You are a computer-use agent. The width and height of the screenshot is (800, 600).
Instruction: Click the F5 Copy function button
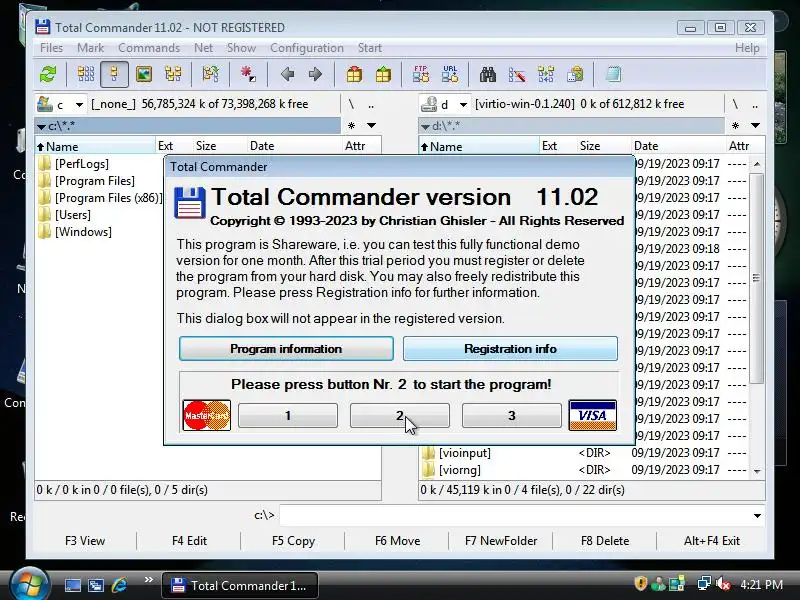pos(293,541)
